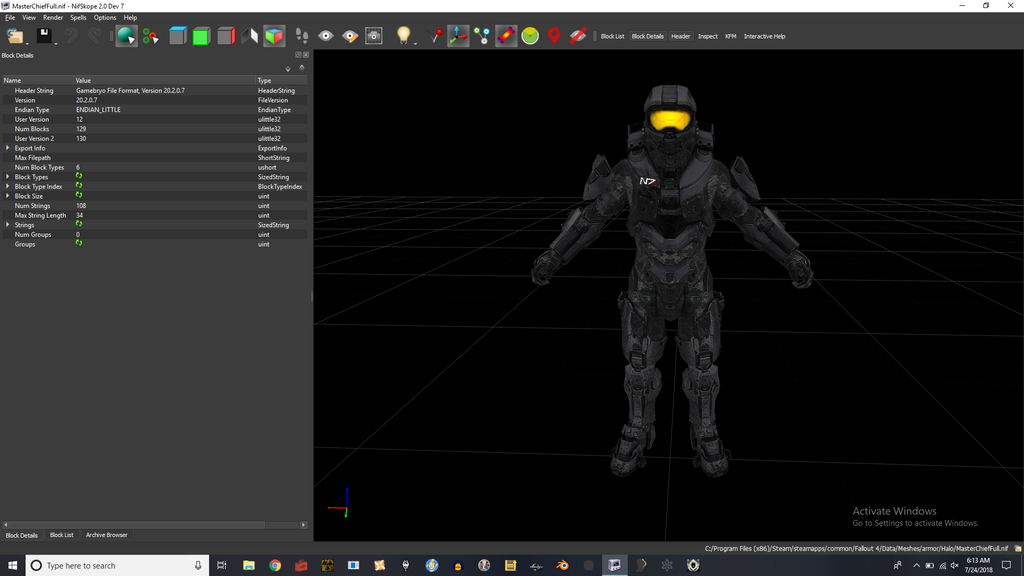
Task: Click the collapse-all double up arrows
Action: (x=302, y=68)
